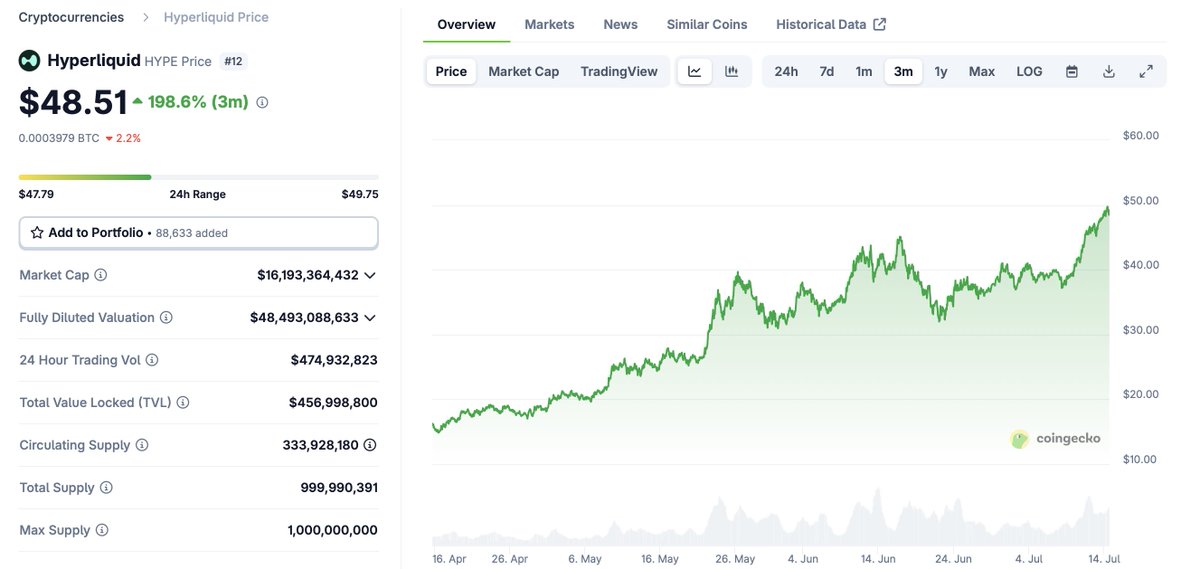Click the $48.51 price value
The image size is (1200, 569).
[x=73, y=102]
